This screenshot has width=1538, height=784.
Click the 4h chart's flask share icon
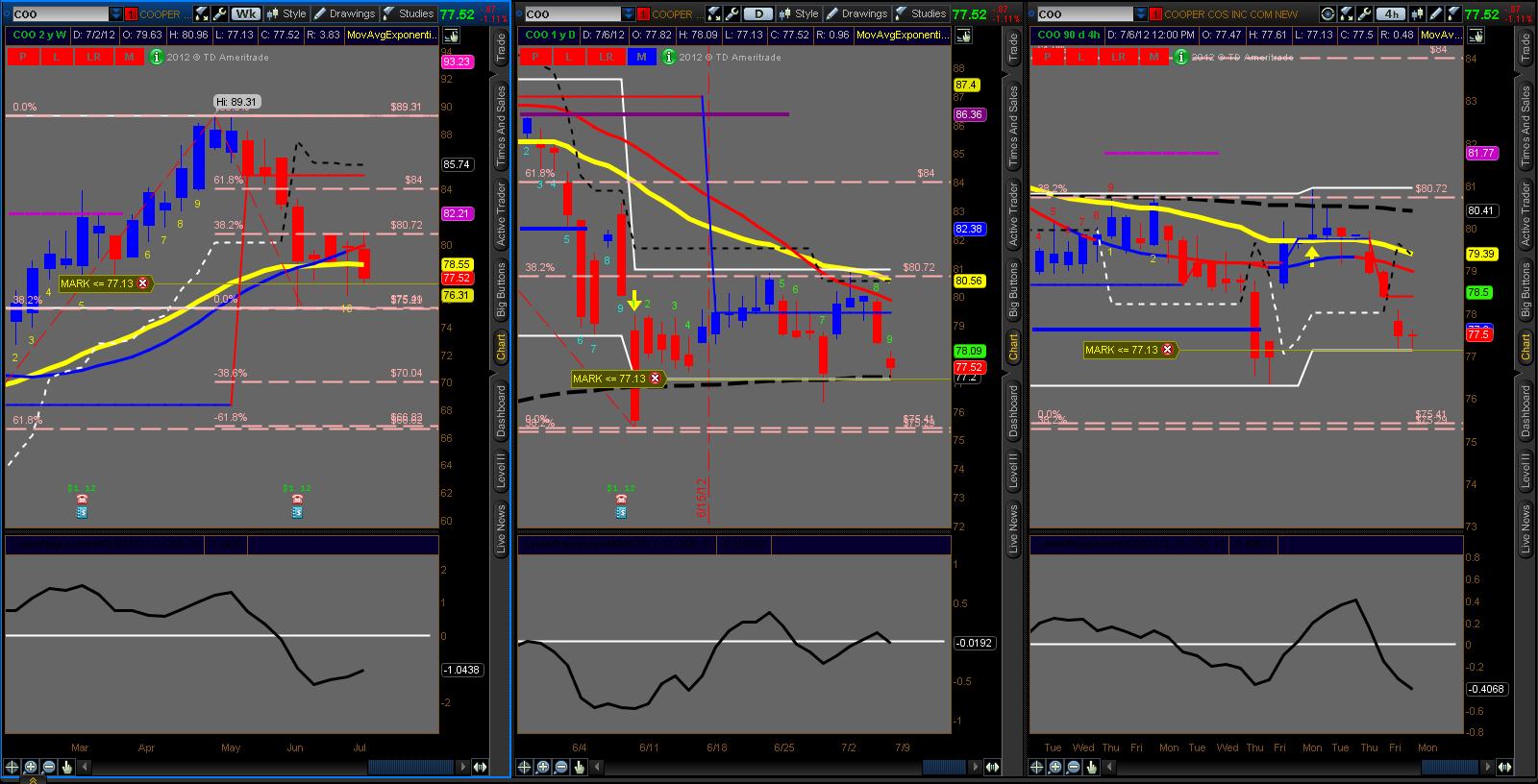coord(1346,14)
